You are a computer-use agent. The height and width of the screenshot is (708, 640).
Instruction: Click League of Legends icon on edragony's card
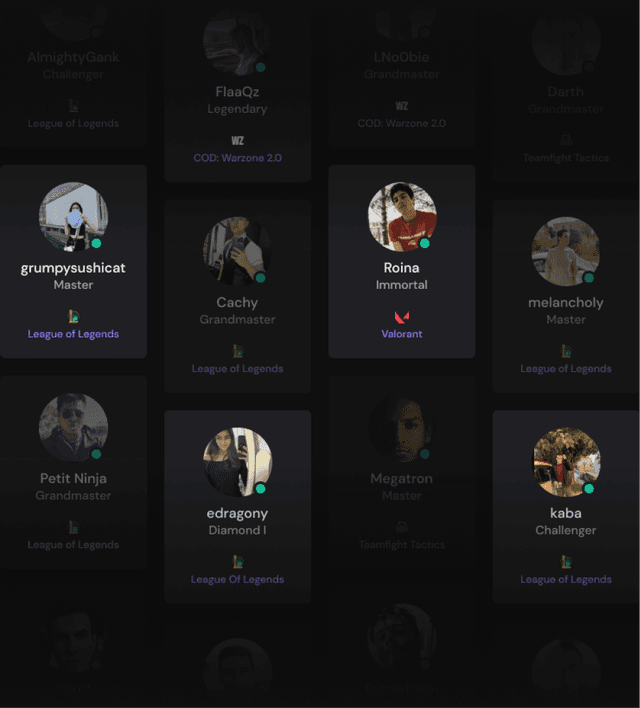click(238, 562)
